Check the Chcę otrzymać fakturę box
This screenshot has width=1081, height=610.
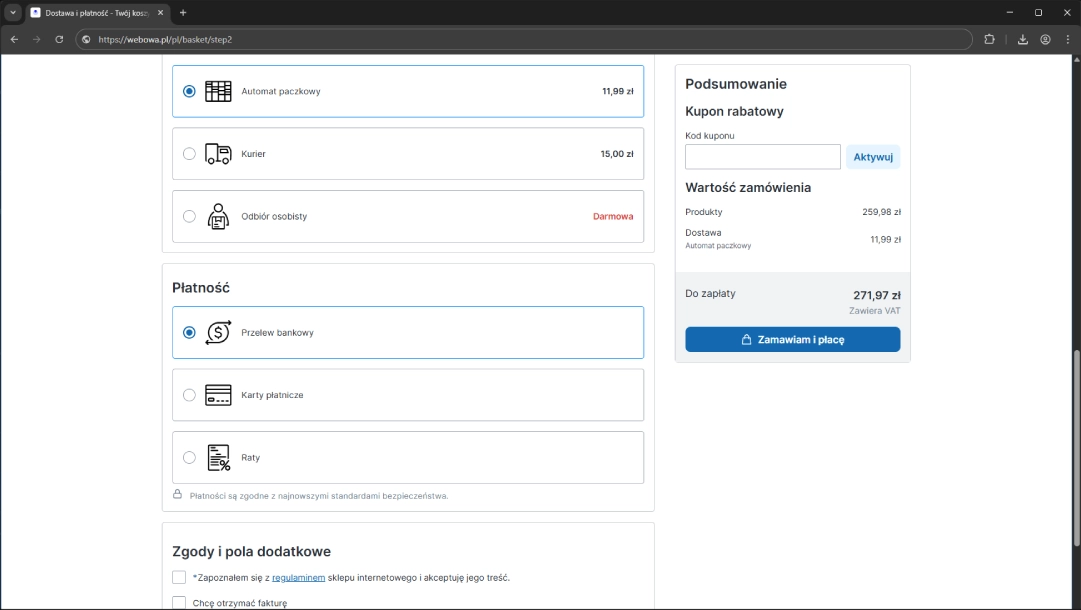[x=179, y=602]
